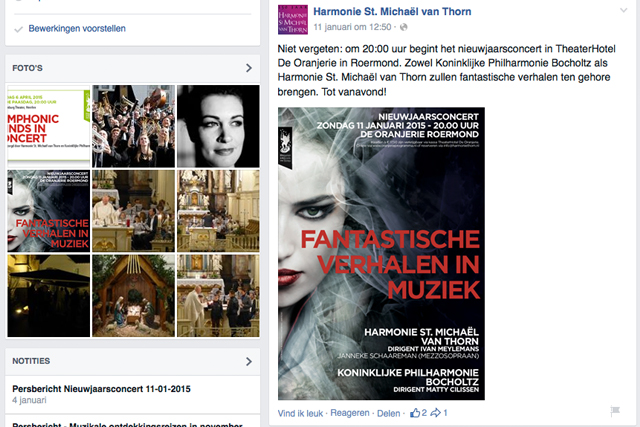The height and width of the screenshot is (427, 640).
Task: Click 'Vind ik leuk' on the post
Action: point(300,413)
